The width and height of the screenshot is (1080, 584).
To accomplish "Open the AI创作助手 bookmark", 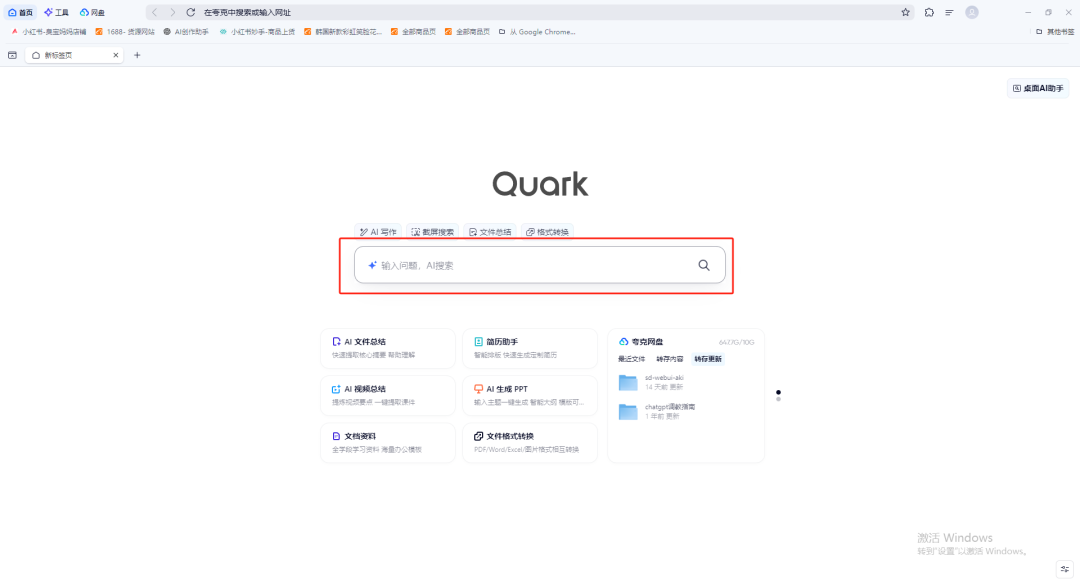I will click(186, 32).
